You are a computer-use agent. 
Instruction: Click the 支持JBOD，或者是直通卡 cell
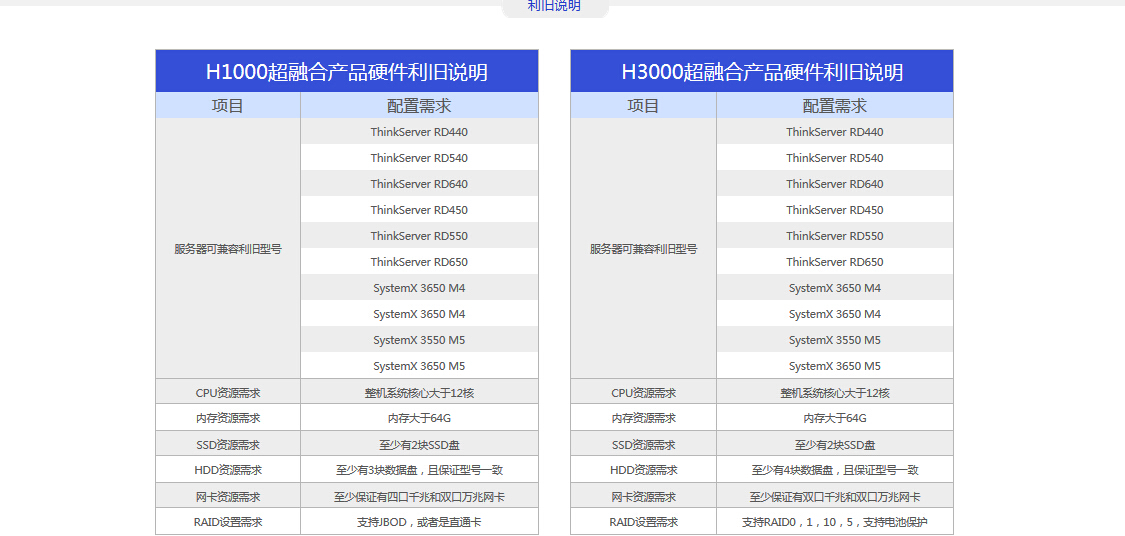419,522
